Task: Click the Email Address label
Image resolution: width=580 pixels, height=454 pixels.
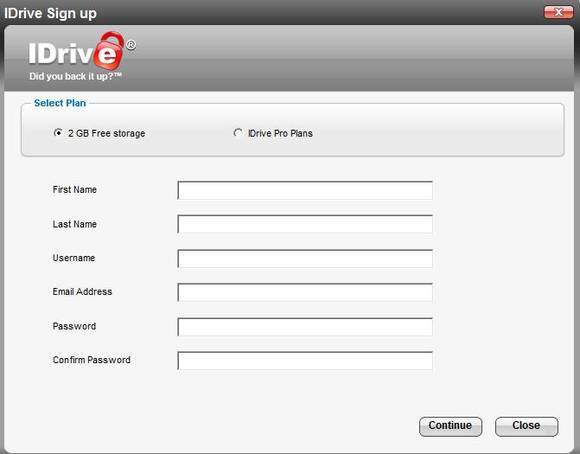Action: pyautogui.click(x=82, y=292)
